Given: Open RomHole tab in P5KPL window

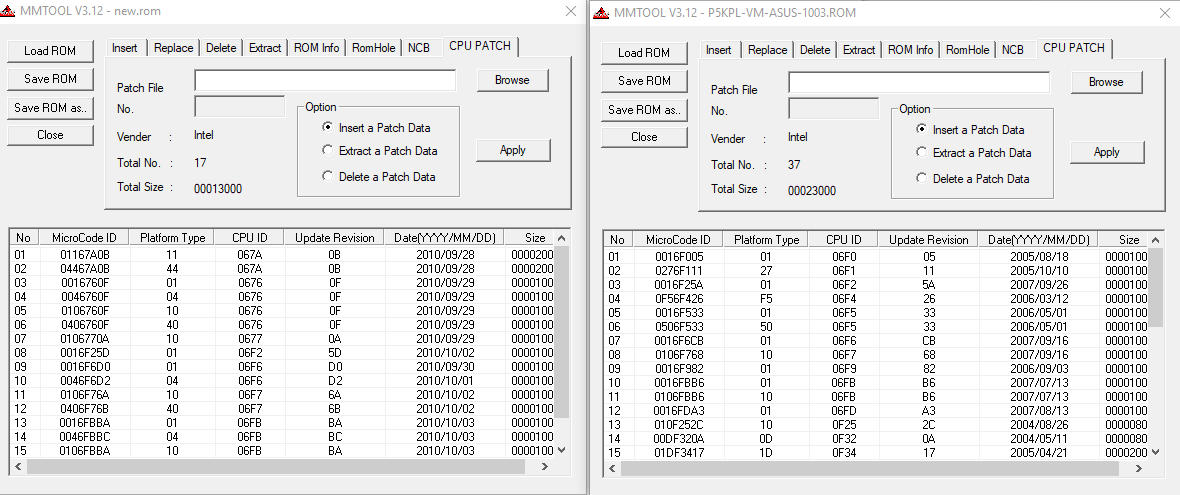Looking at the screenshot, I should (x=967, y=50).
